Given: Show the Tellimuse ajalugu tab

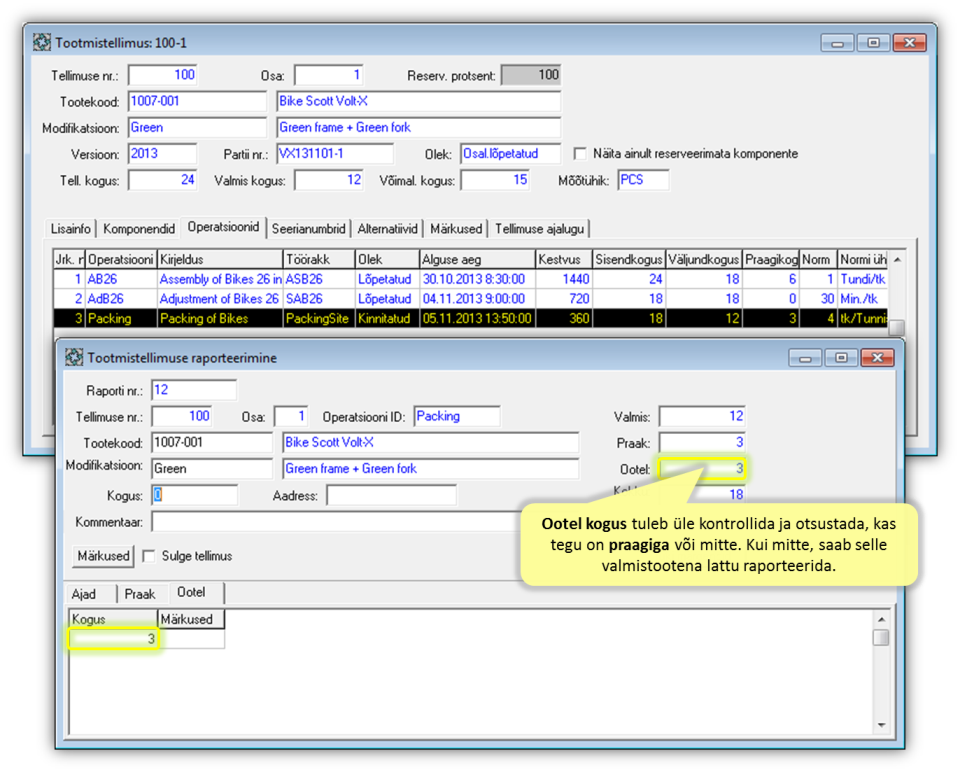Looking at the screenshot, I should tap(539, 228).
